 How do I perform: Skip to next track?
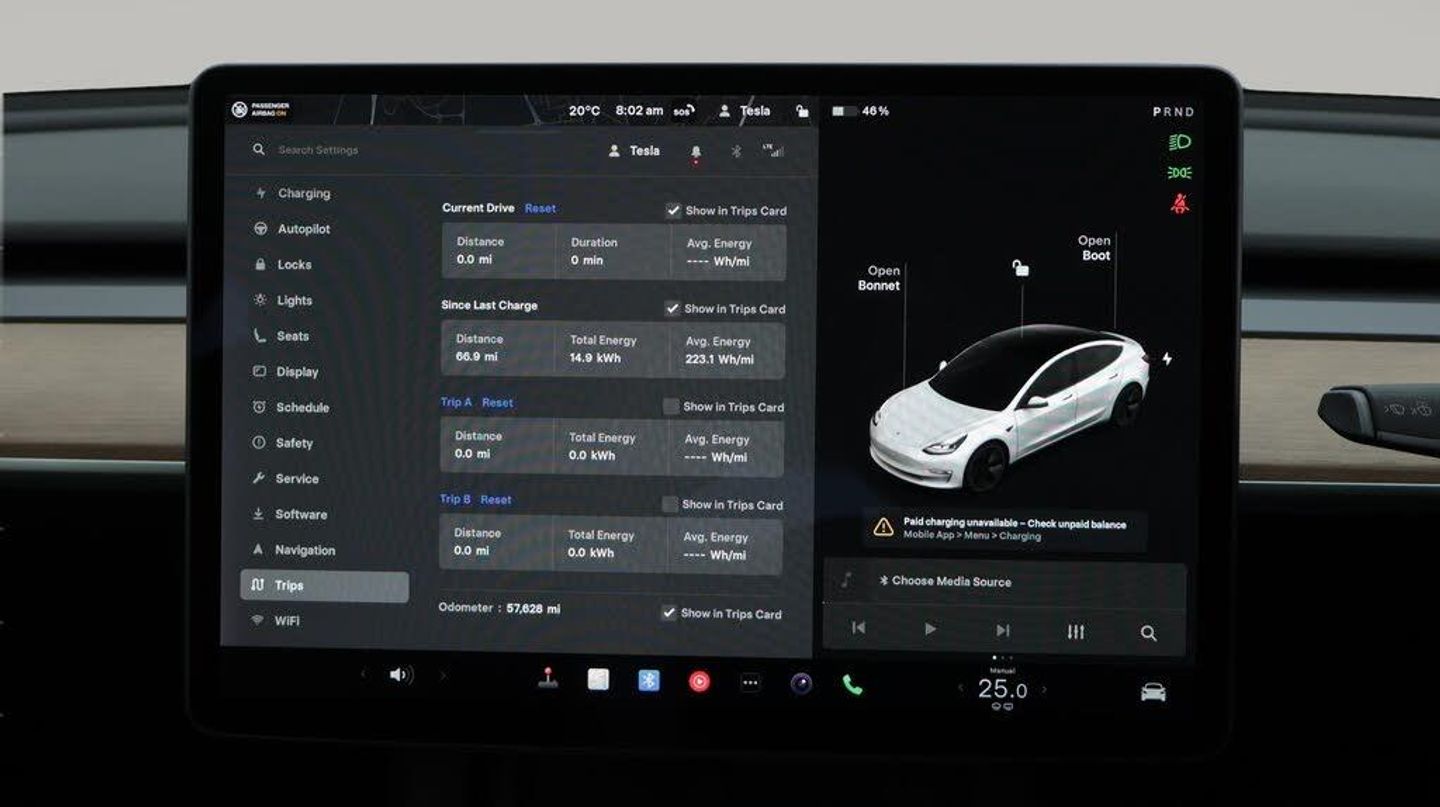(1002, 630)
